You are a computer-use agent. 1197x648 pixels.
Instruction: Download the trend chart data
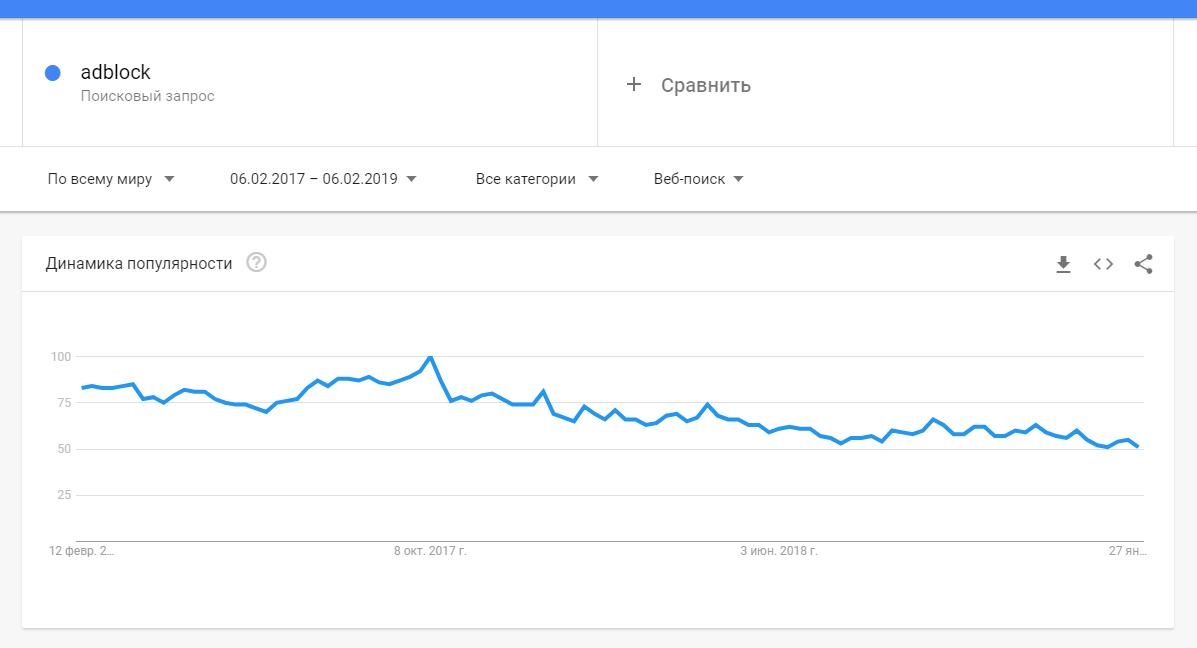click(x=1063, y=264)
